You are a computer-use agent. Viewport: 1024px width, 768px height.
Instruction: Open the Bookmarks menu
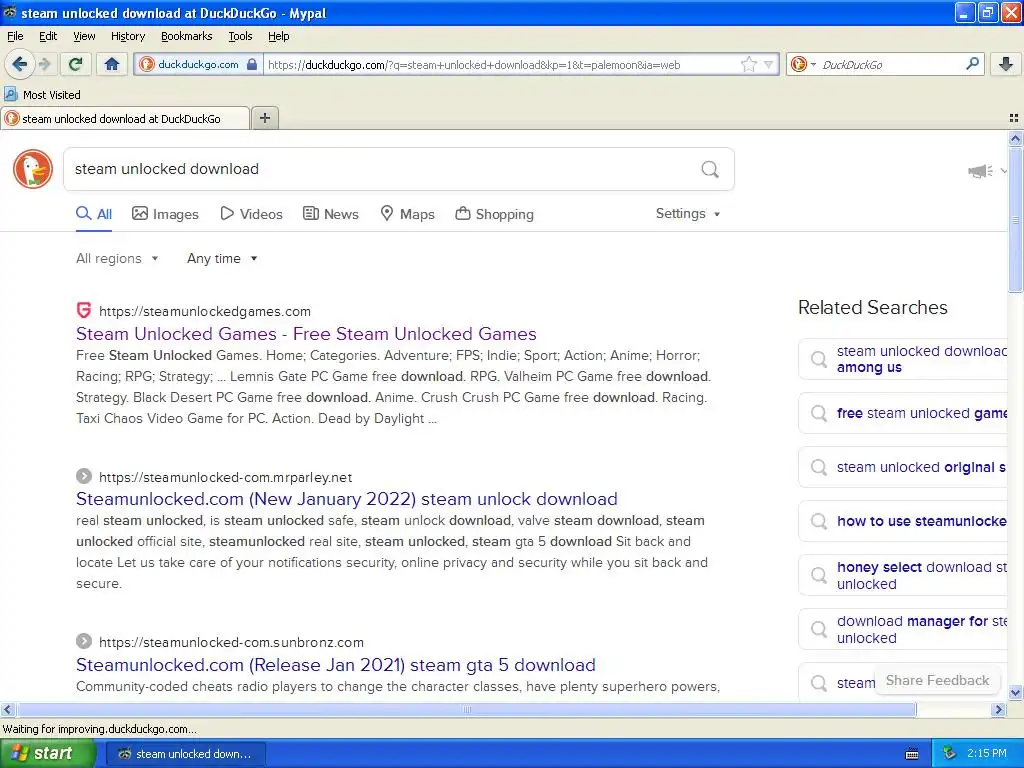(x=186, y=36)
